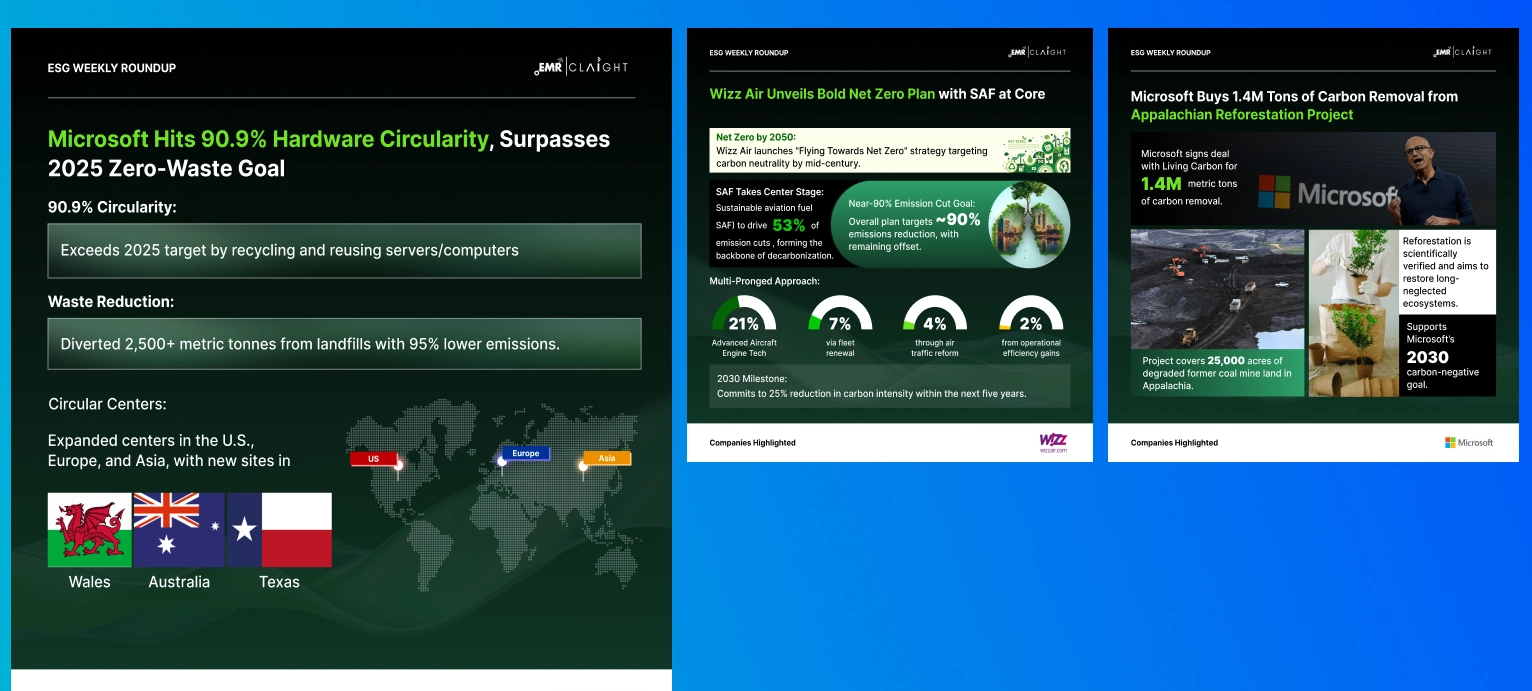1532x691 pixels.
Task: Click the Australia flag image
Action: [x=178, y=530]
